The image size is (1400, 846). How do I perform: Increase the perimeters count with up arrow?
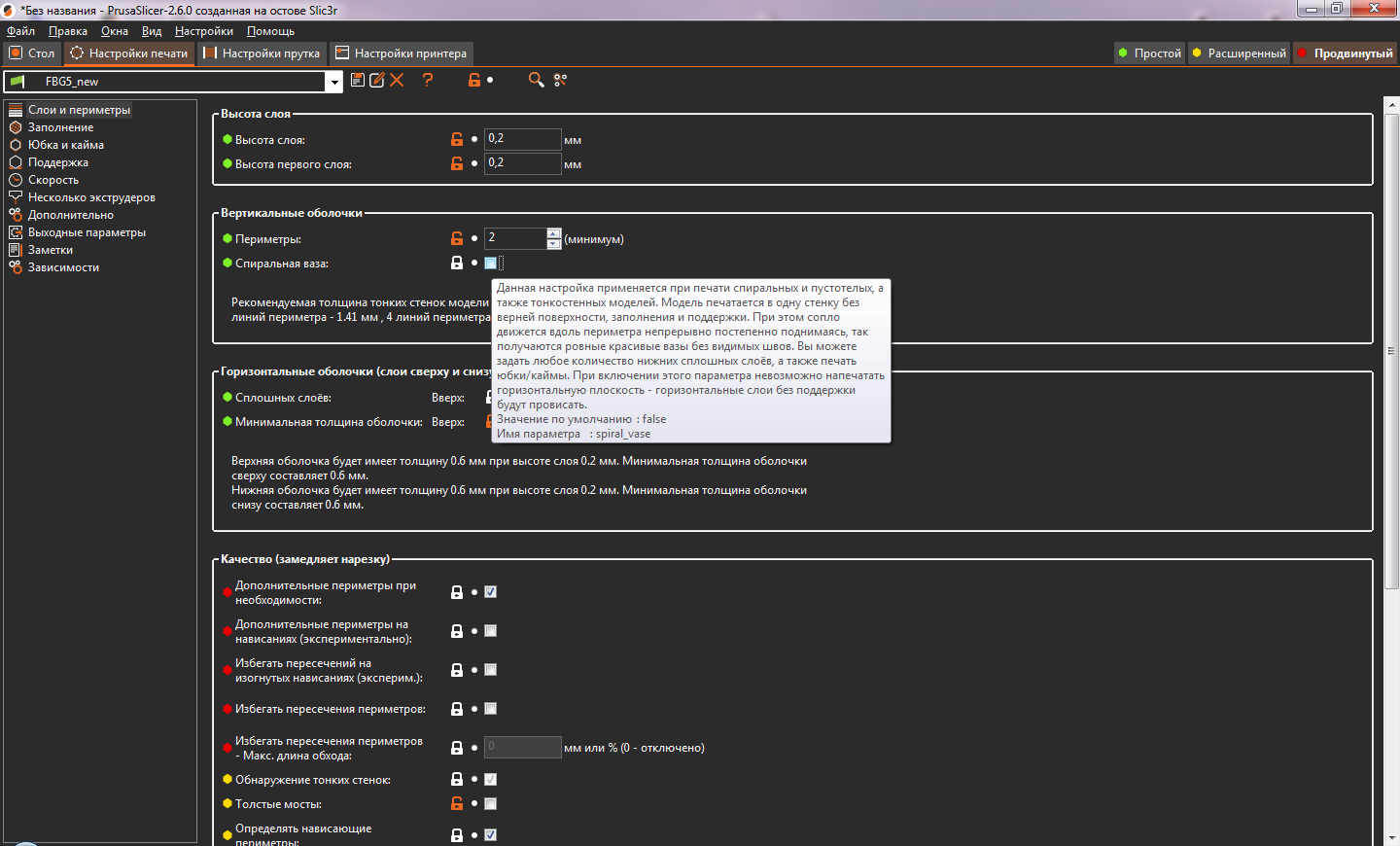pyautogui.click(x=554, y=233)
